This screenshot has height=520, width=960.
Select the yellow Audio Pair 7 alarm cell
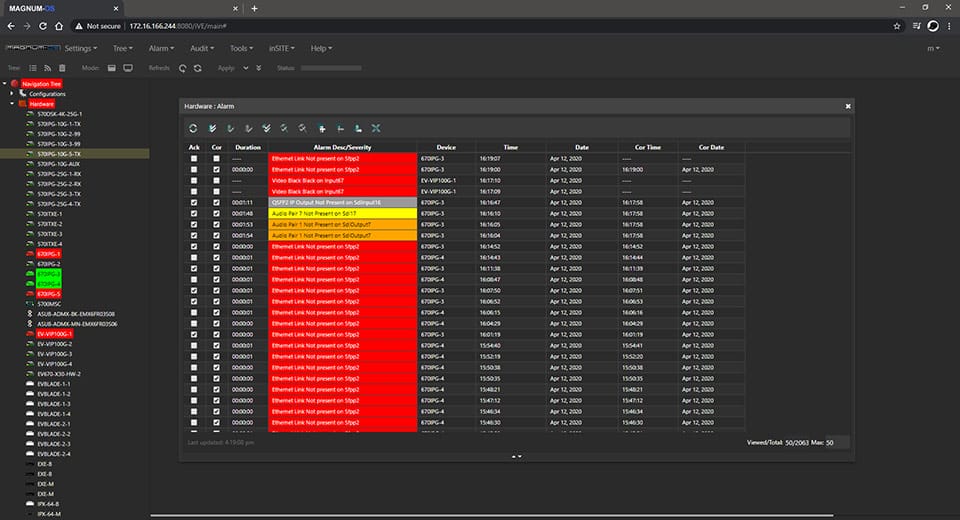click(343, 214)
